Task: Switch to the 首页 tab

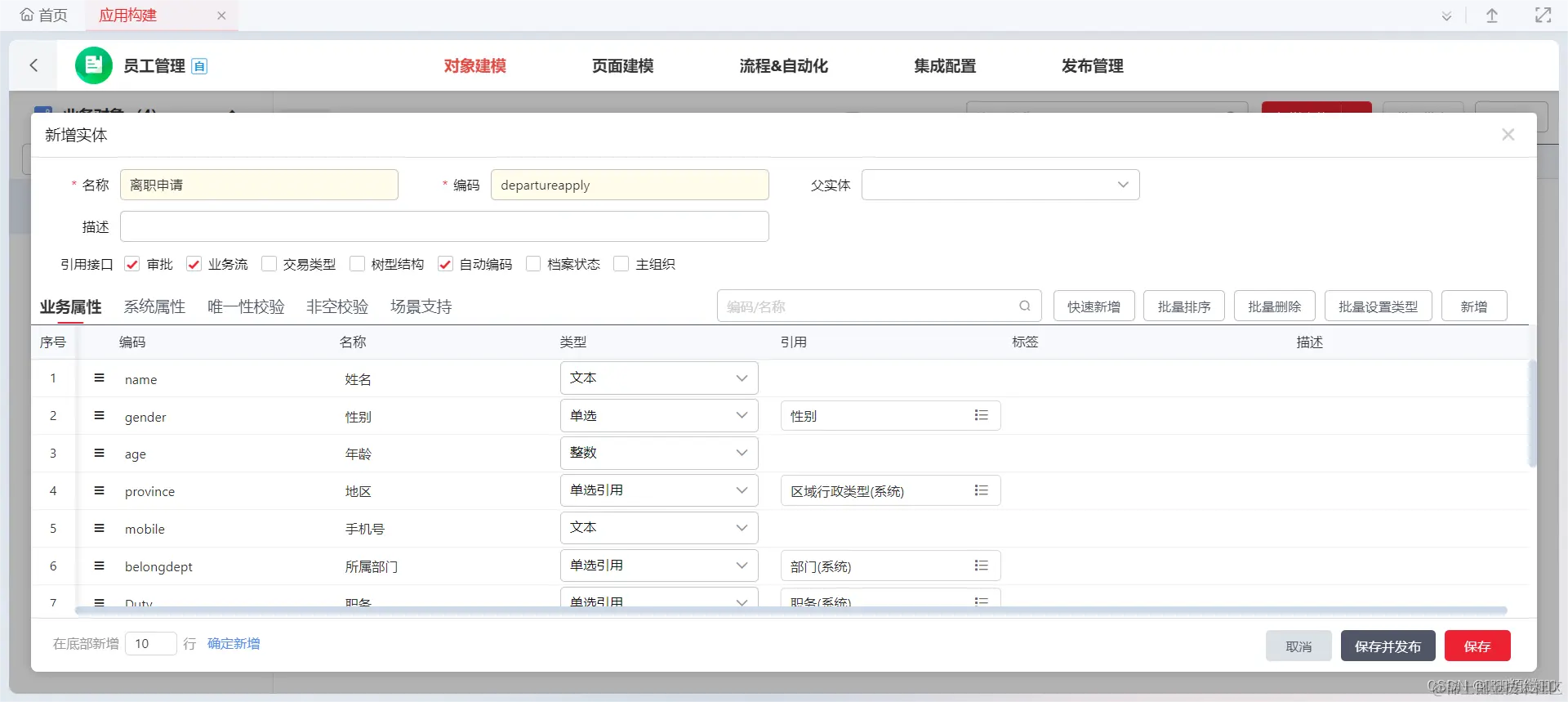Action: (44, 16)
